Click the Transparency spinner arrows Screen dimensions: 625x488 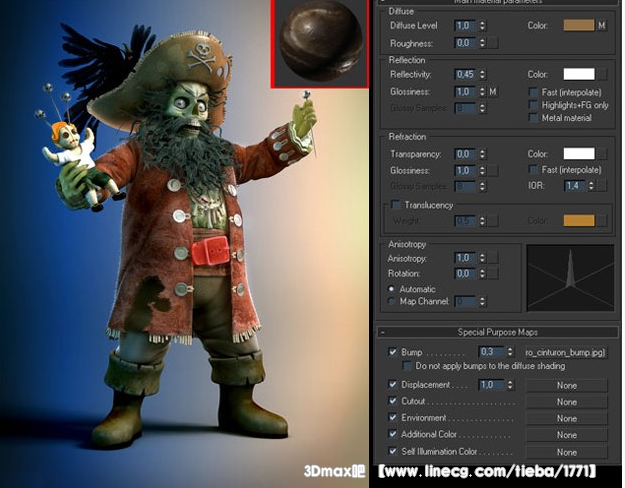click(x=482, y=154)
